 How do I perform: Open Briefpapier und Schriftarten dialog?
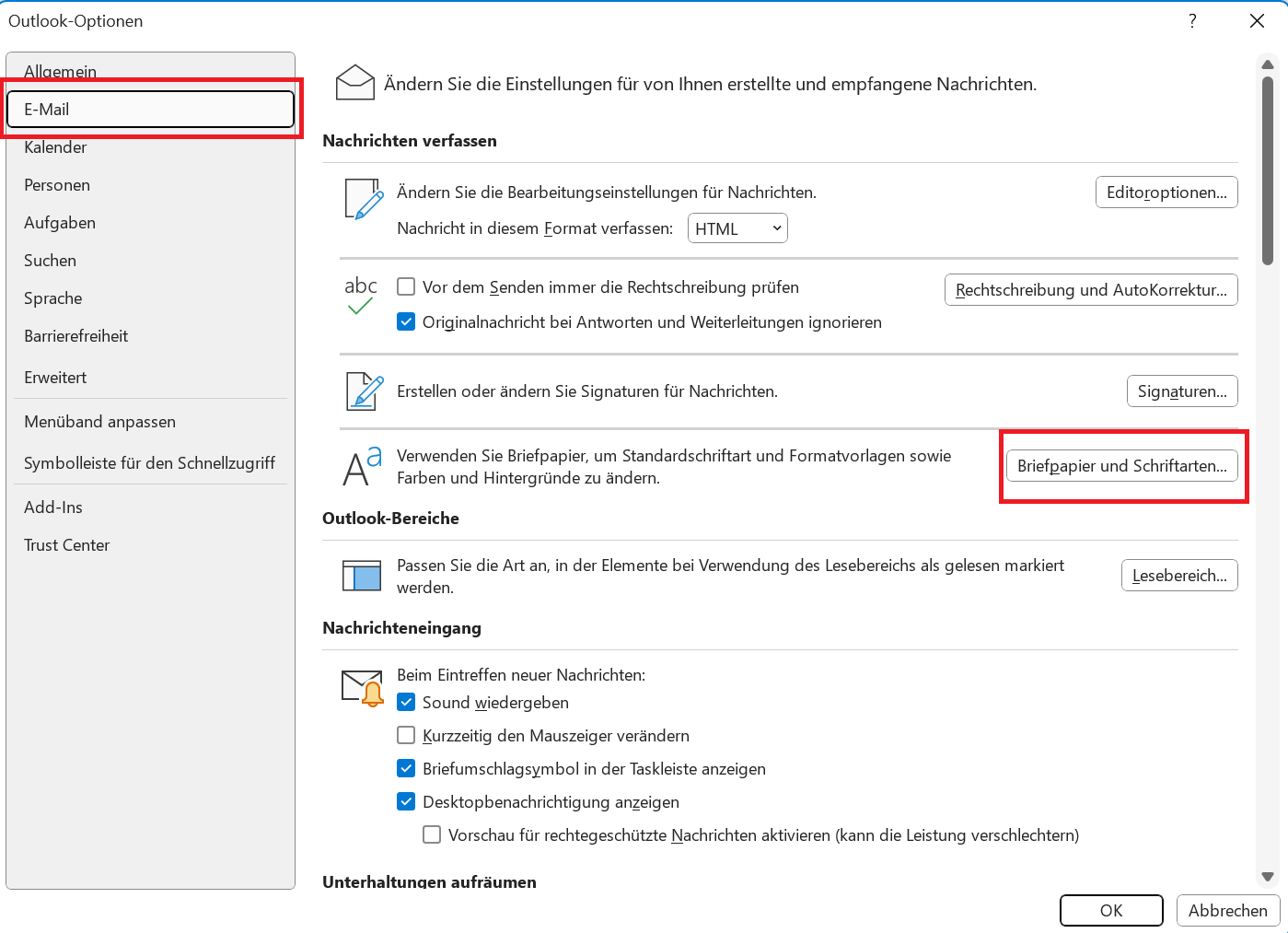click(1121, 466)
